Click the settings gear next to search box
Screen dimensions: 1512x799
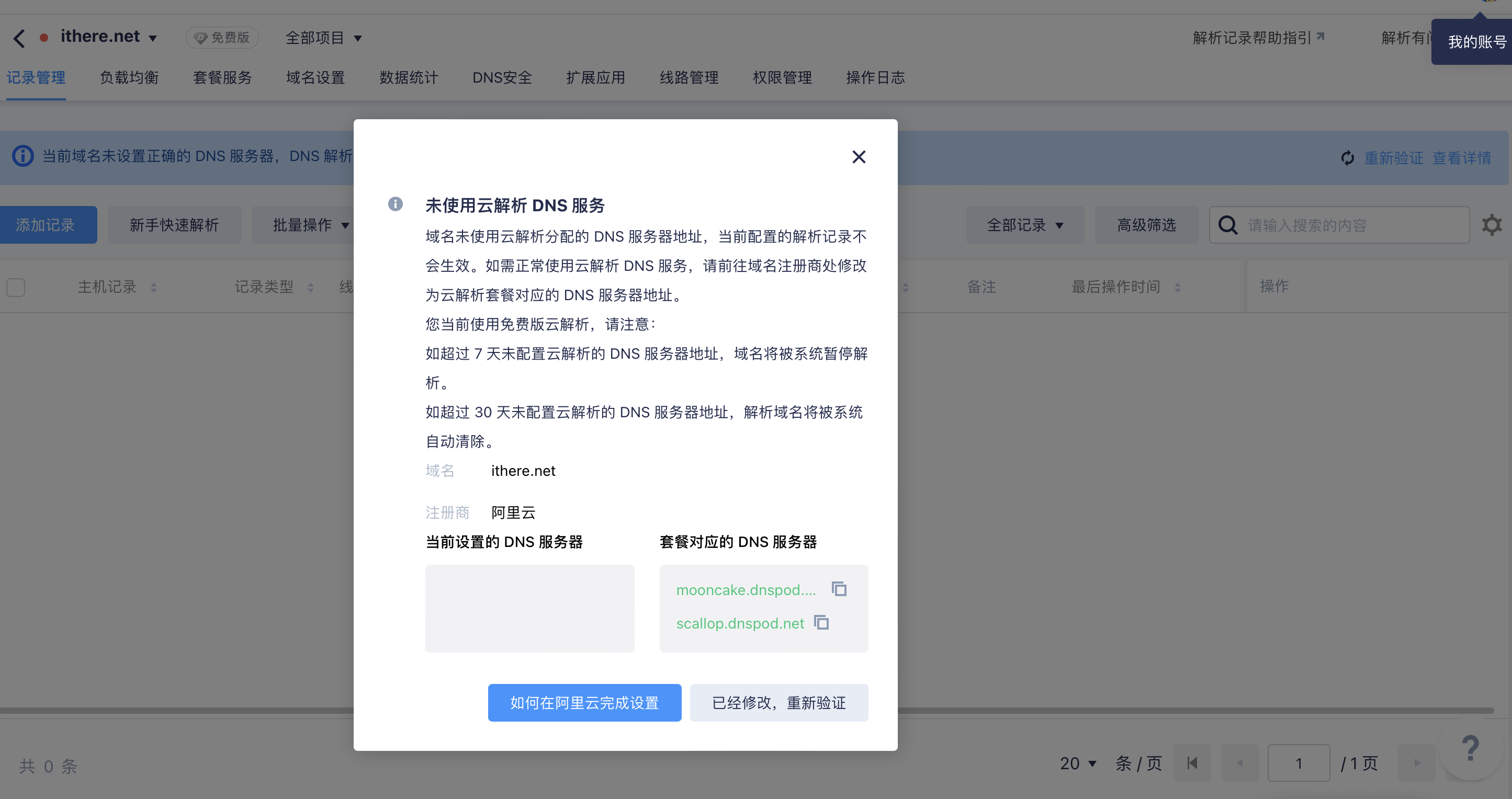[x=1492, y=225]
